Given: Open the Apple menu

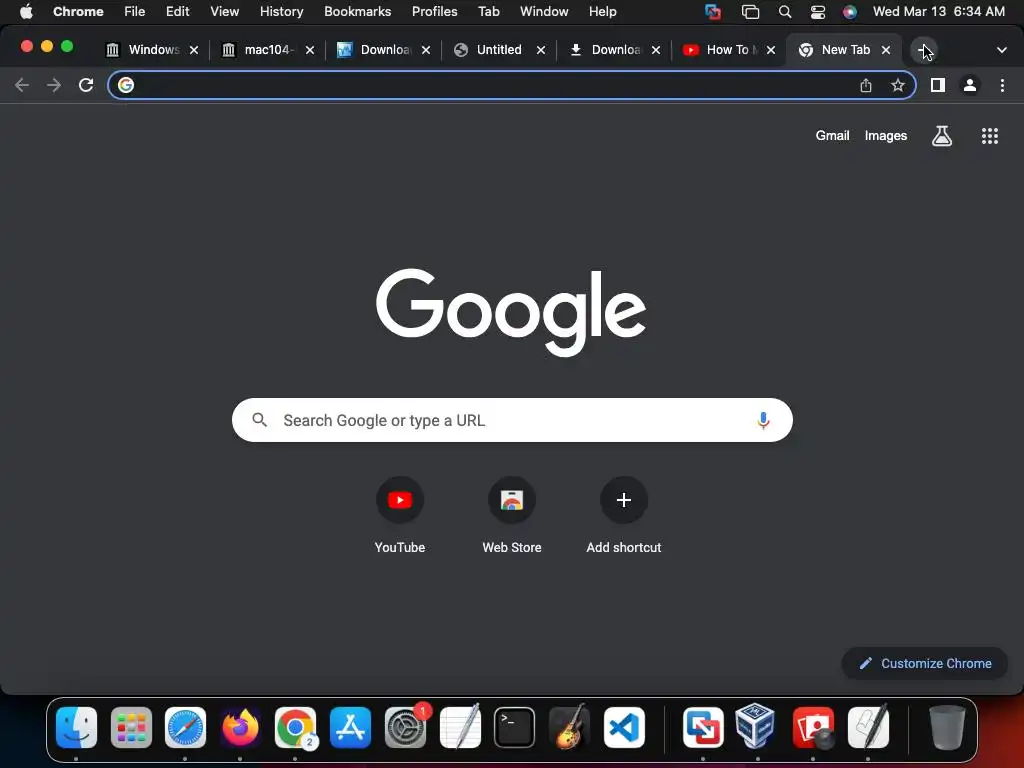Looking at the screenshot, I should click(x=26, y=12).
